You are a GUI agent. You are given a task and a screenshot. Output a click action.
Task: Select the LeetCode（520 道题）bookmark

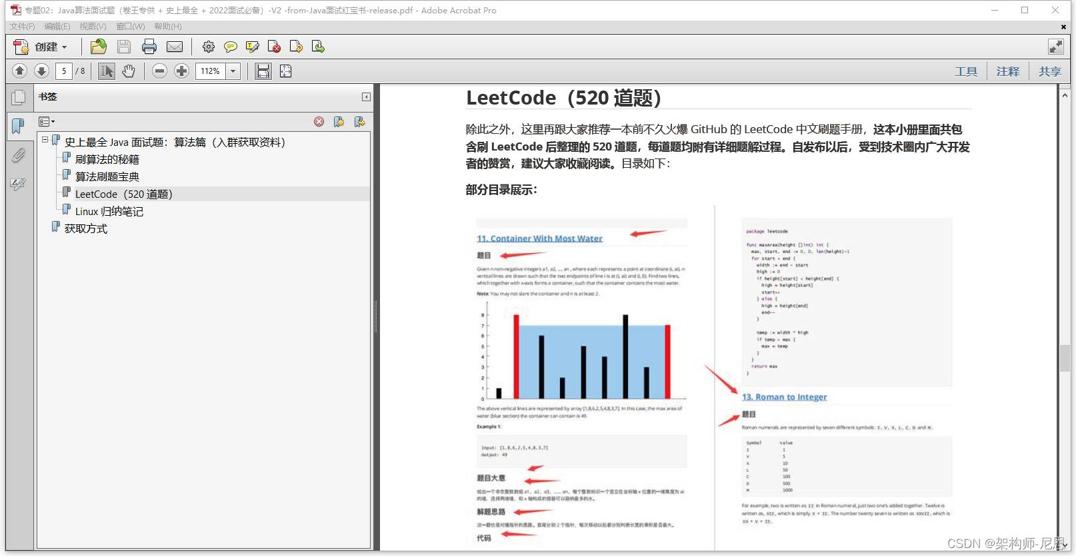(x=124, y=194)
